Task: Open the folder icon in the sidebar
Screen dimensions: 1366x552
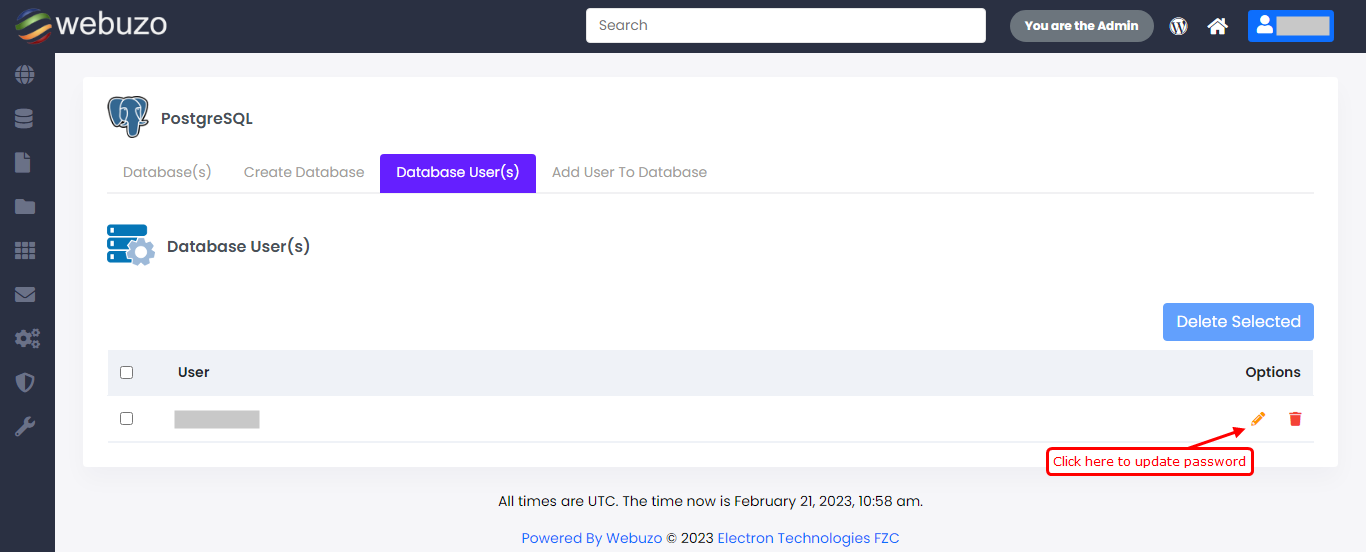Action: pyautogui.click(x=25, y=207)
